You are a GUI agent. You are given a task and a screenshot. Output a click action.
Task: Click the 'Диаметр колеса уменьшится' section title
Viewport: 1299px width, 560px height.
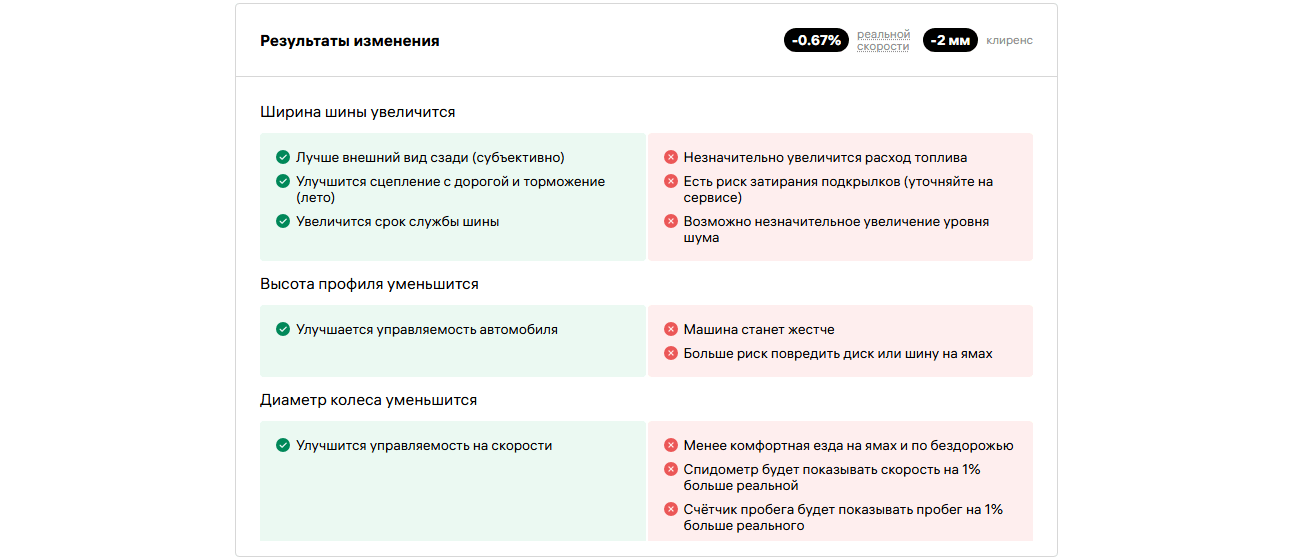tap(369, 400)
